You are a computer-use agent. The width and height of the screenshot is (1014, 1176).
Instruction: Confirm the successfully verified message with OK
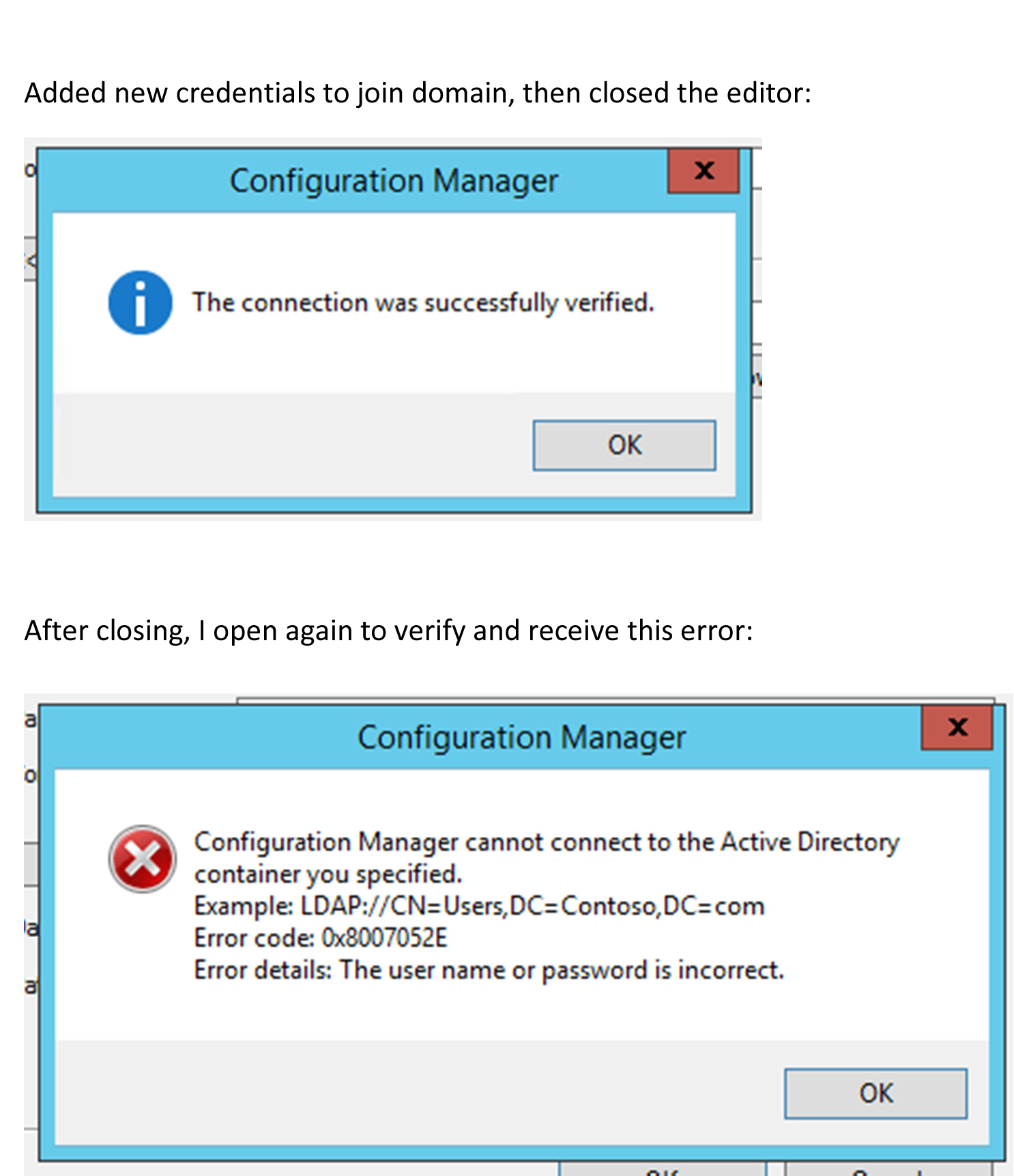point(624,445)
